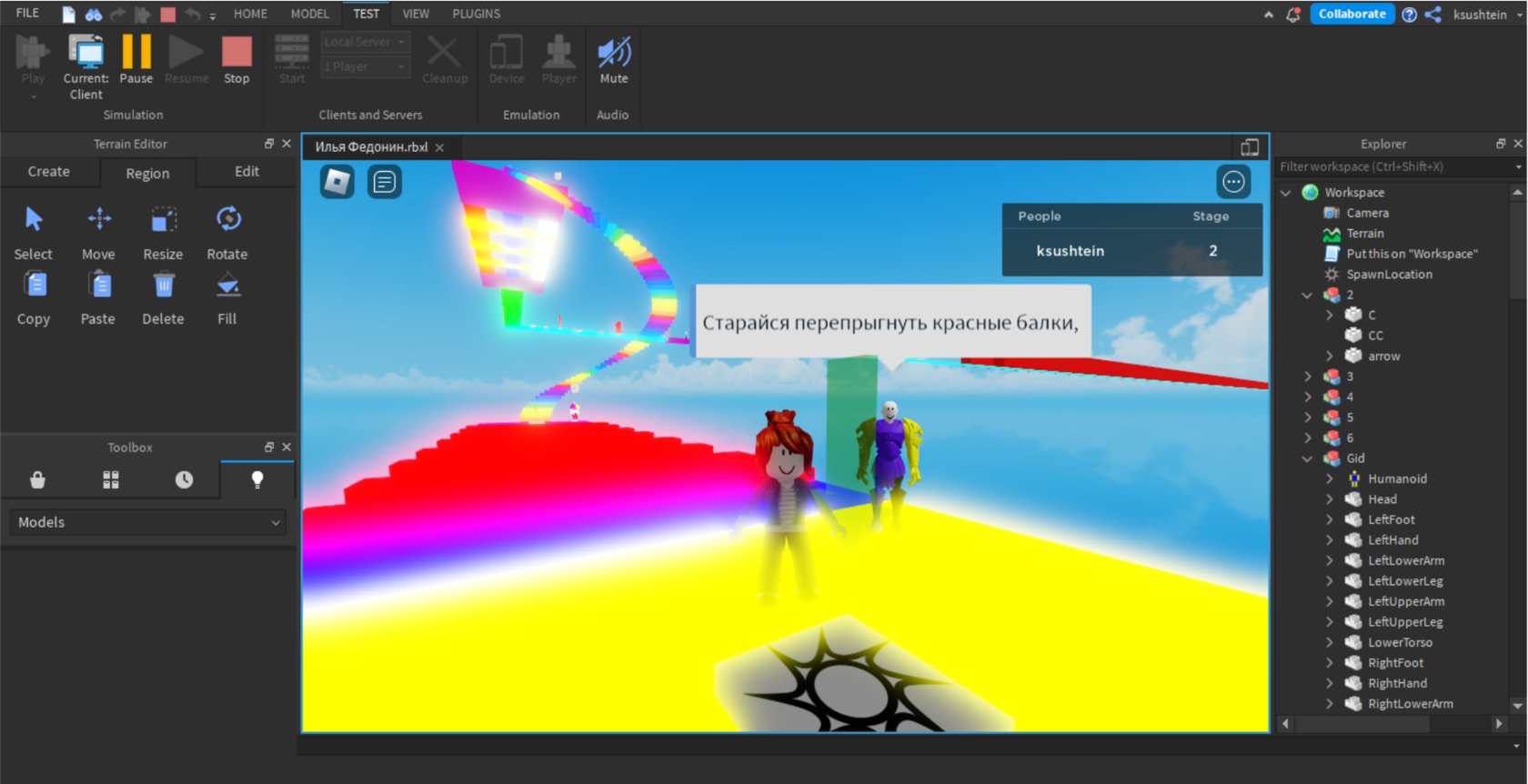Undock the Toolbox panel

tap(269, 447)
